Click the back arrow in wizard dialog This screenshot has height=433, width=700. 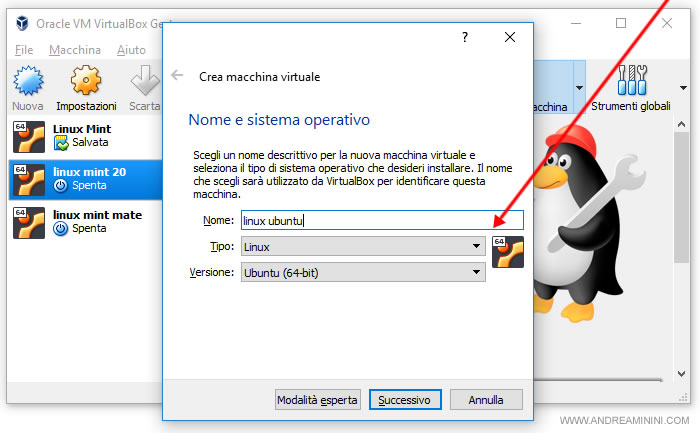point(177,75)
